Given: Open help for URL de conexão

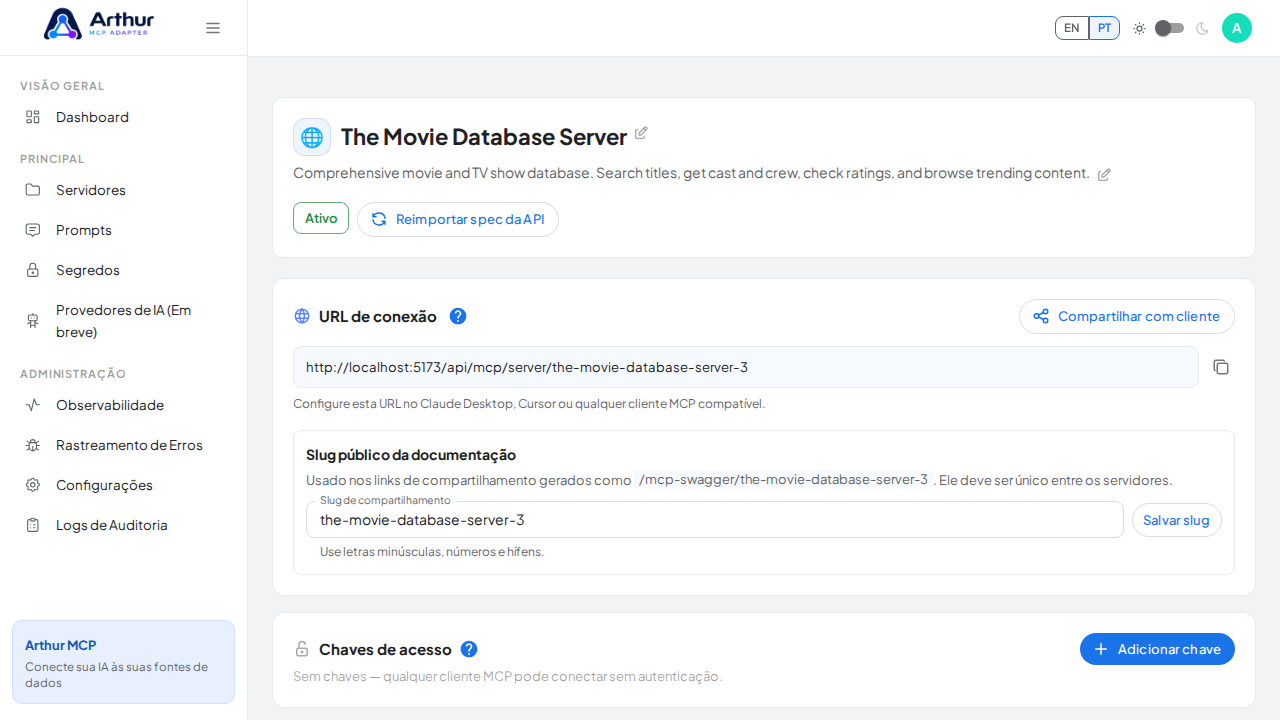Looking at the screenshot, I should click(x=458, y=316).
